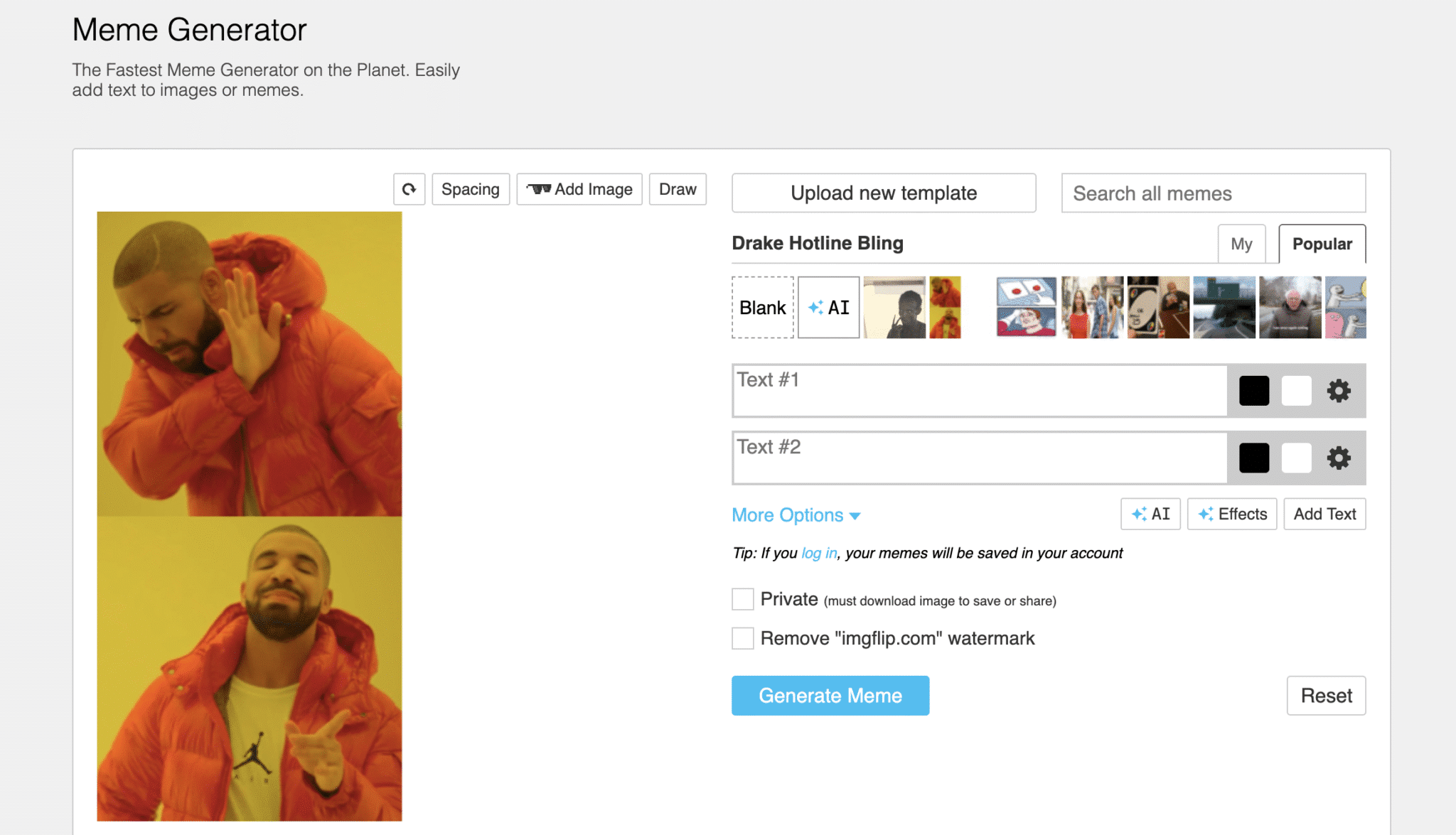Click Add Image sunglasses button
The image size is (1456, 835).
579,189
